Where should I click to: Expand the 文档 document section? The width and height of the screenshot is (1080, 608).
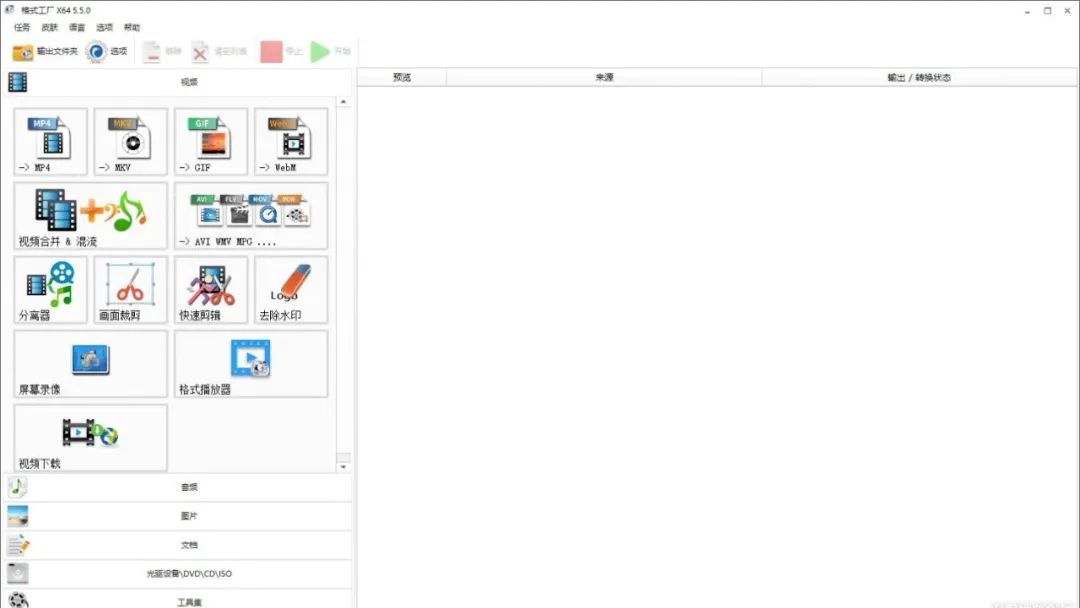pos(178,545)
